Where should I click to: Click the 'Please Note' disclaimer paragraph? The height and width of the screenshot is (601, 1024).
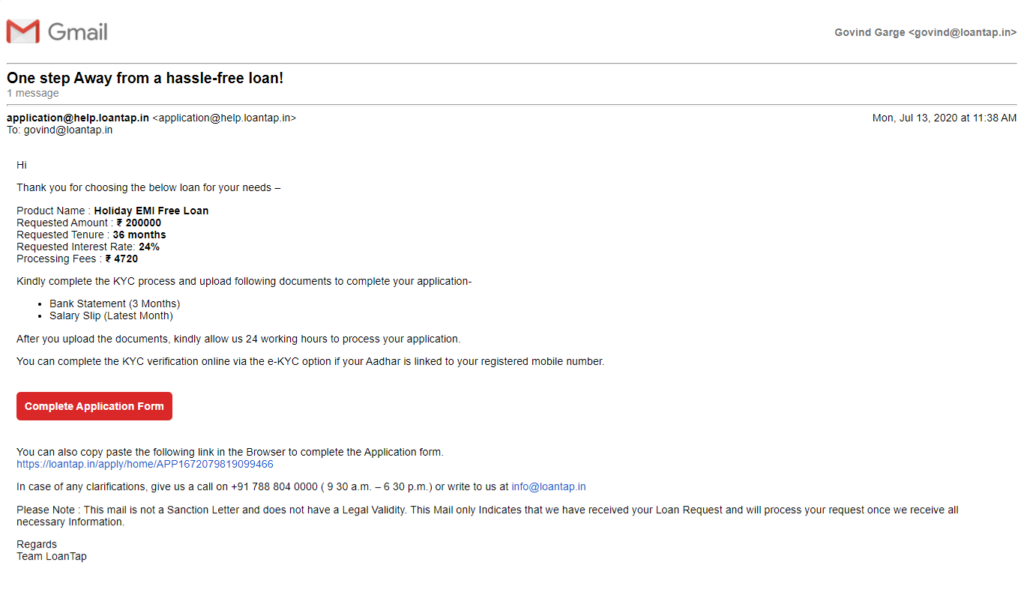487,516
